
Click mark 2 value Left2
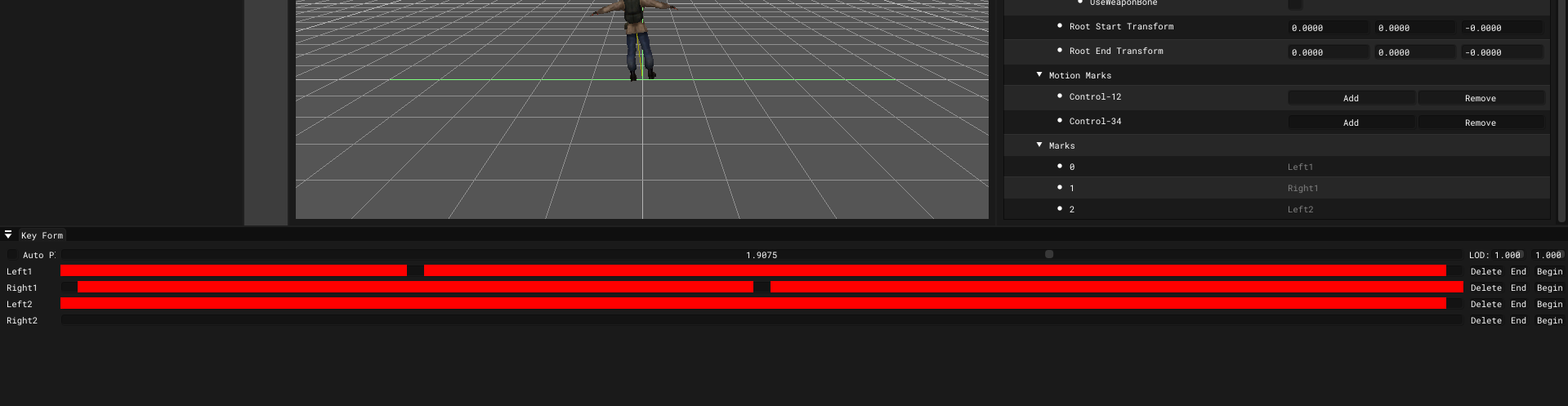pyautogui.click(x=1300, y=209)
